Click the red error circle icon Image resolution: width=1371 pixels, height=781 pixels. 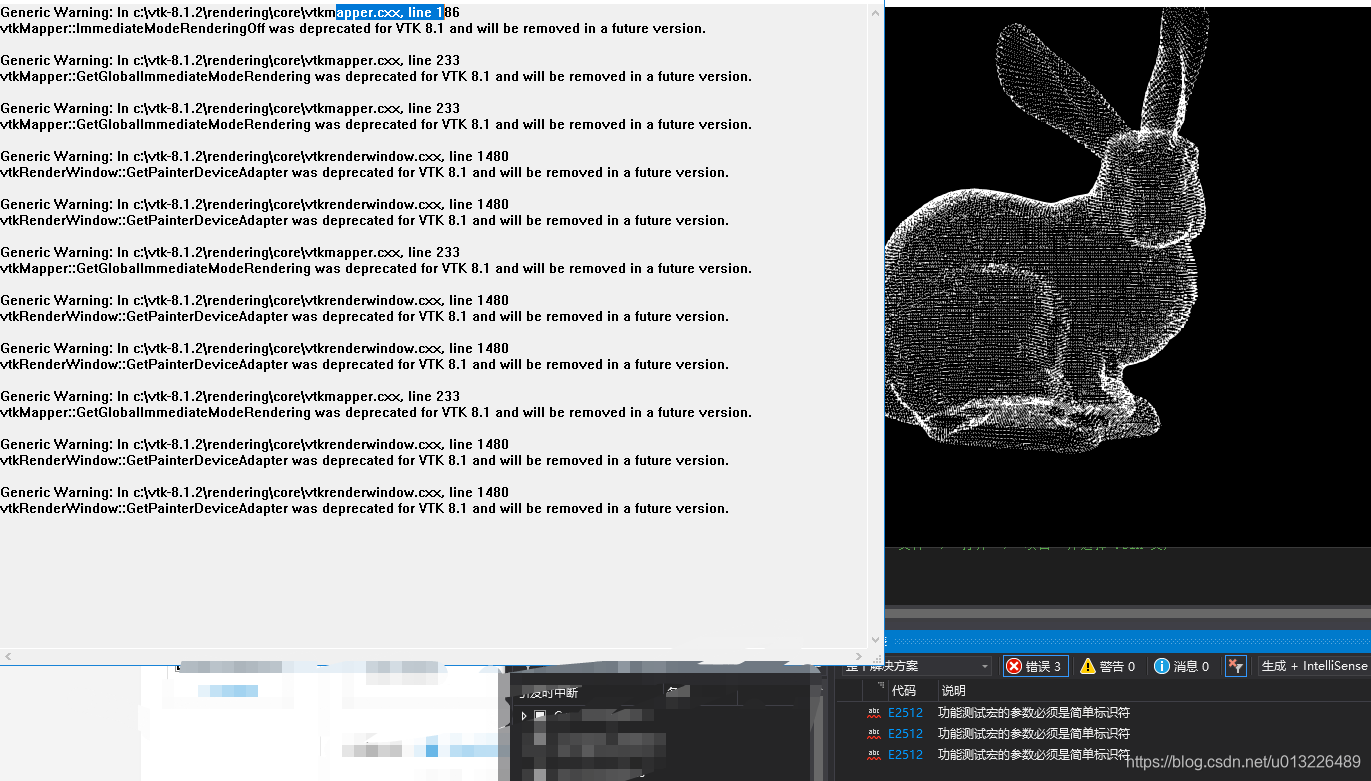pos(1014,666)
